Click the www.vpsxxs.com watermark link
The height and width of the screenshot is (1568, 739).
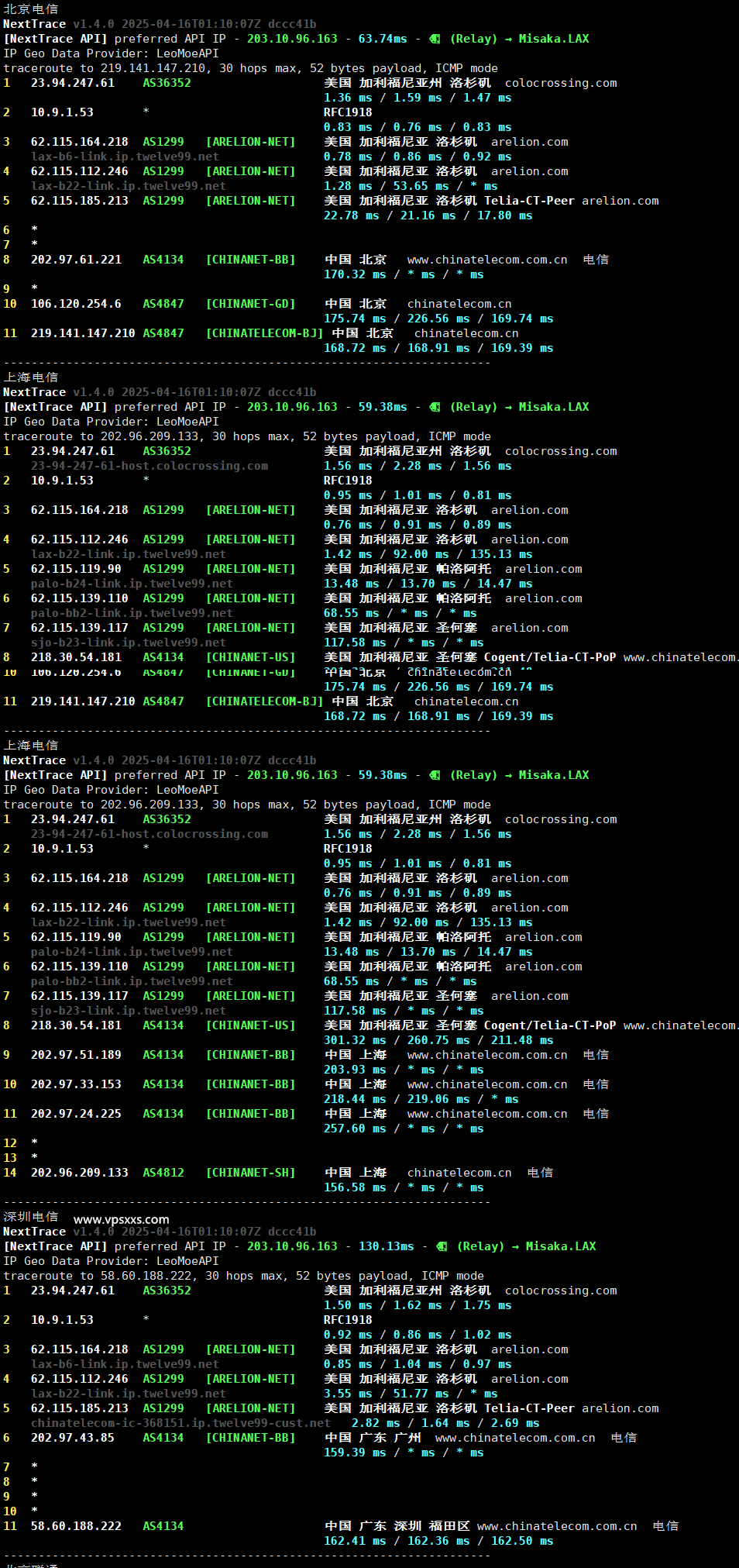point(121,1219)
